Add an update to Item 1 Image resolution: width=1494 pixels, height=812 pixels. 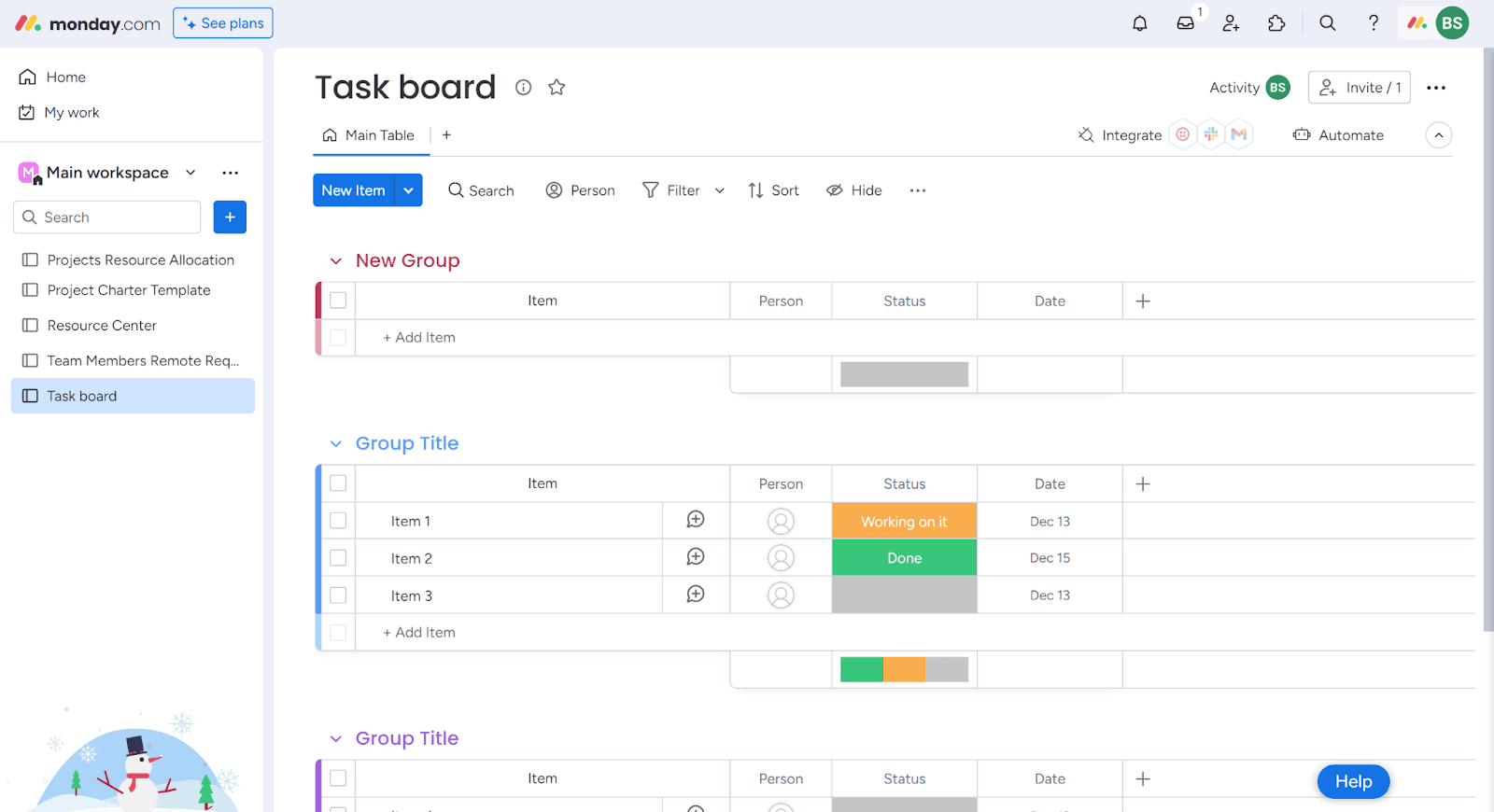(x=696, y=520)
